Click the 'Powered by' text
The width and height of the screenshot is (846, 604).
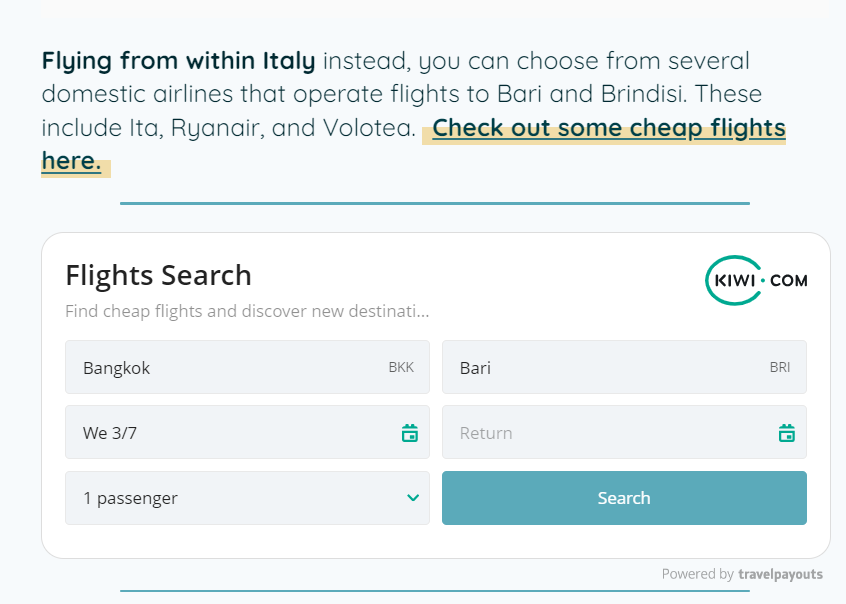(x=697, y=574)
